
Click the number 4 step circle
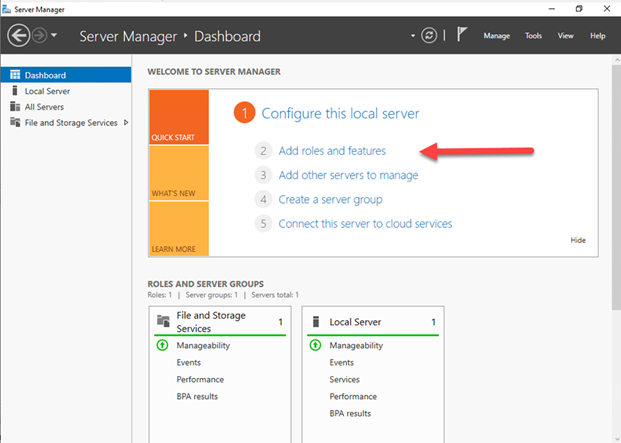click(263, 200)
